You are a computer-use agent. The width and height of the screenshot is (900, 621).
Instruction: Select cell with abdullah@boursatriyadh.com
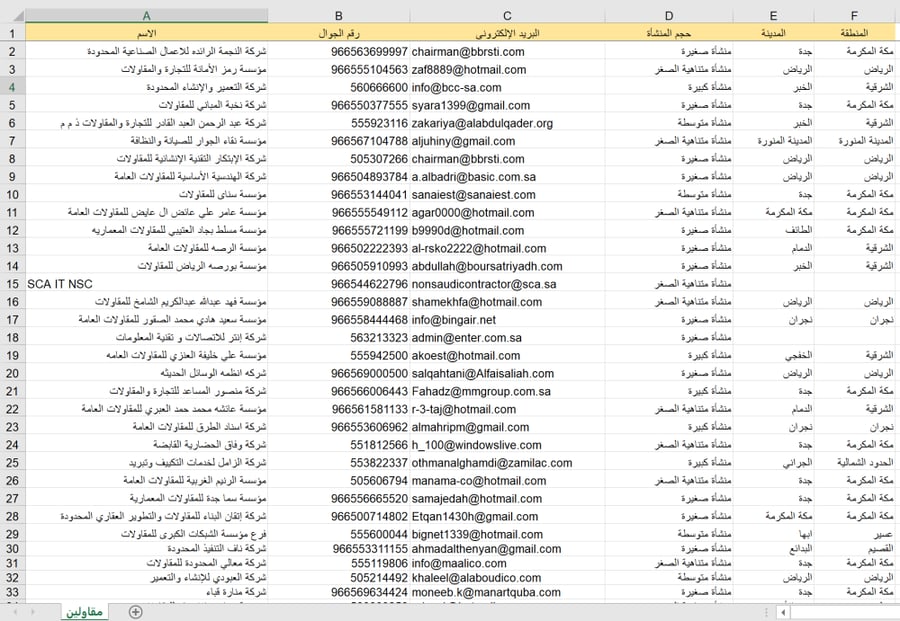point(507,266)
